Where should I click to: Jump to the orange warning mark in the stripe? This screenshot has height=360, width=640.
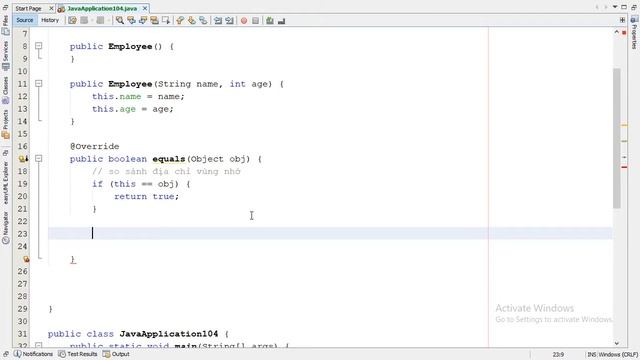pyautogui.click(x=624, y=125)
